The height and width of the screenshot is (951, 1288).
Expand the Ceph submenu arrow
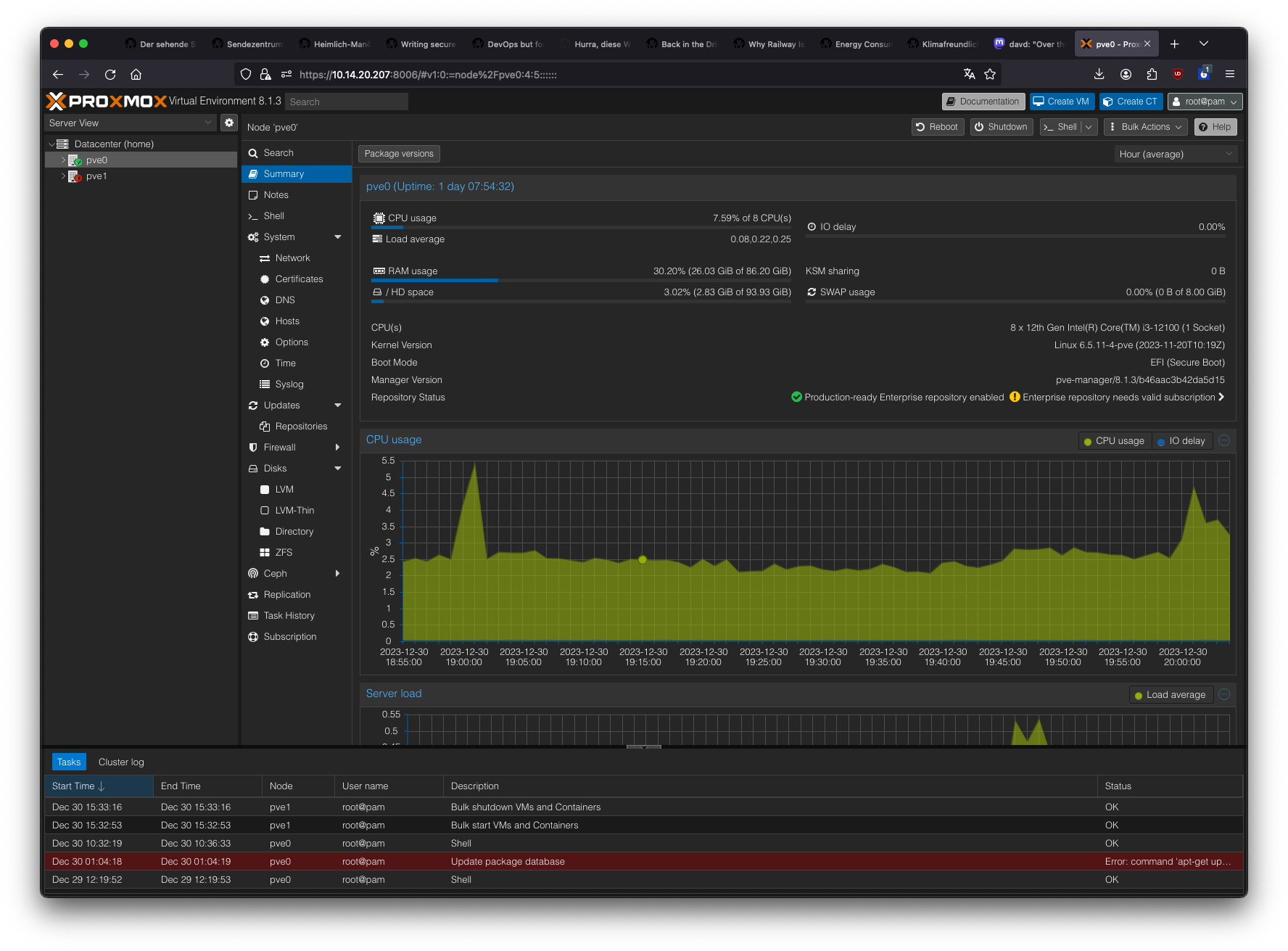pos(337,573)
